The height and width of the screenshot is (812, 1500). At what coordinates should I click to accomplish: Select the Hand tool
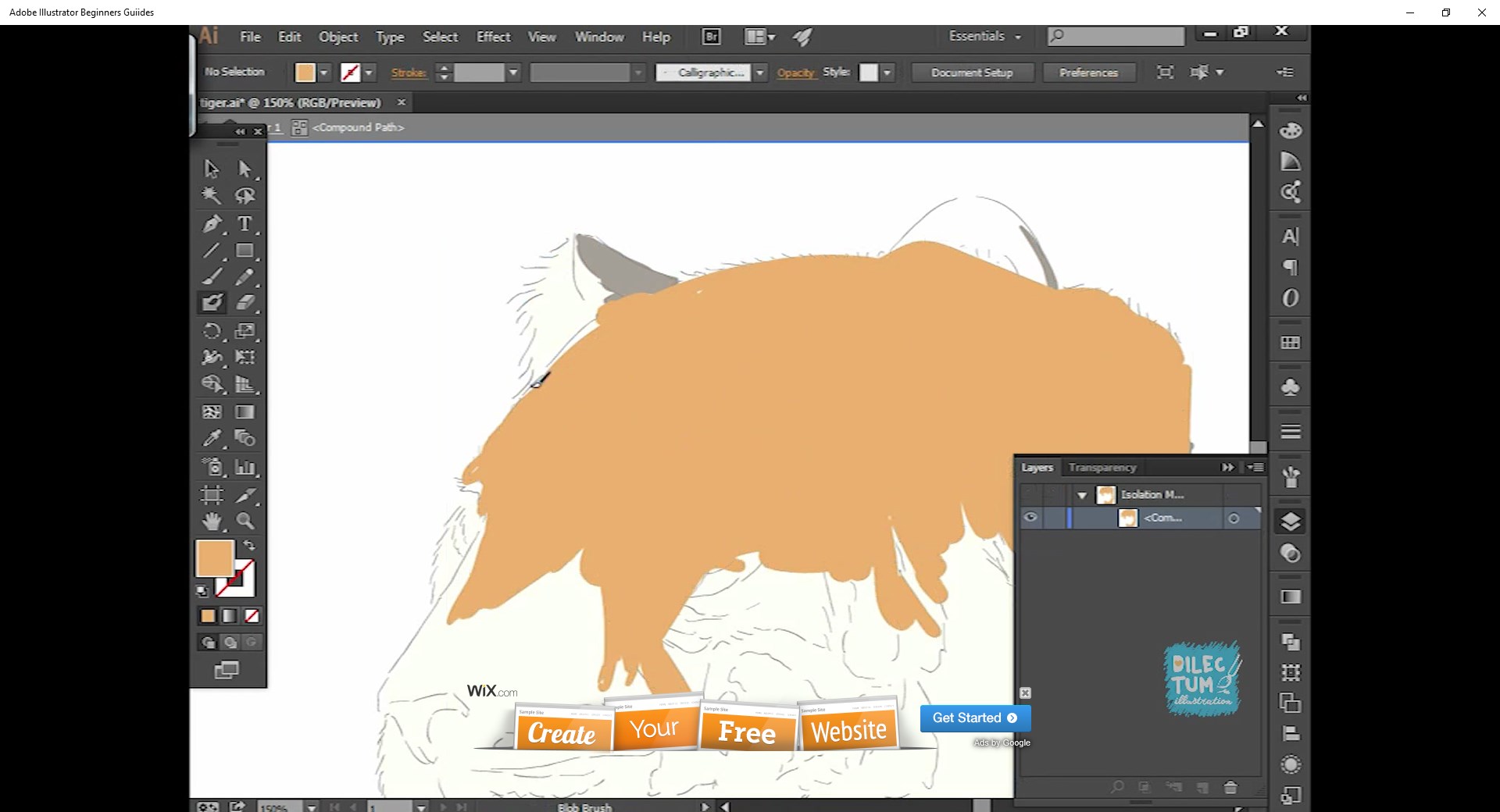coord(212,521)
